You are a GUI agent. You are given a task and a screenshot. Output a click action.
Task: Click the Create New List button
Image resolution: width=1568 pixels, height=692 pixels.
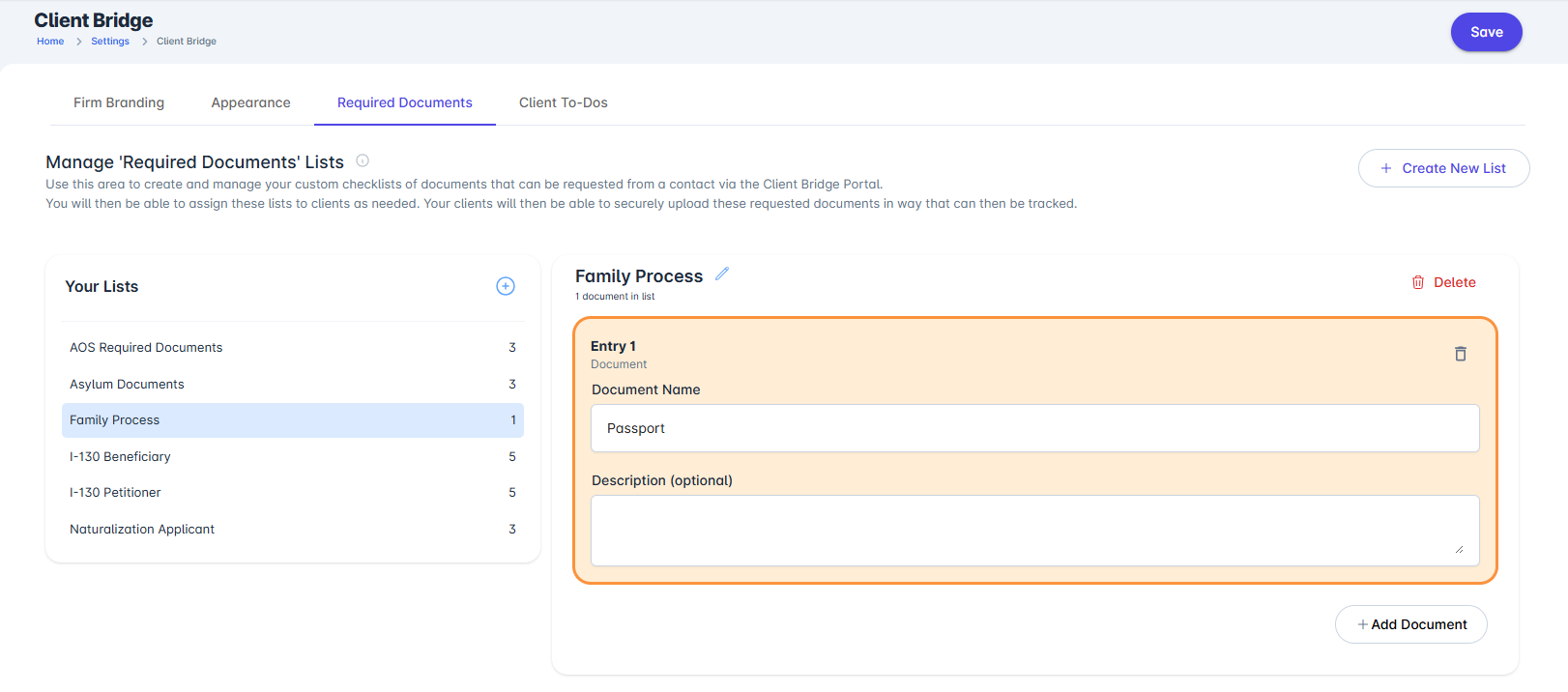point(1443,168)
